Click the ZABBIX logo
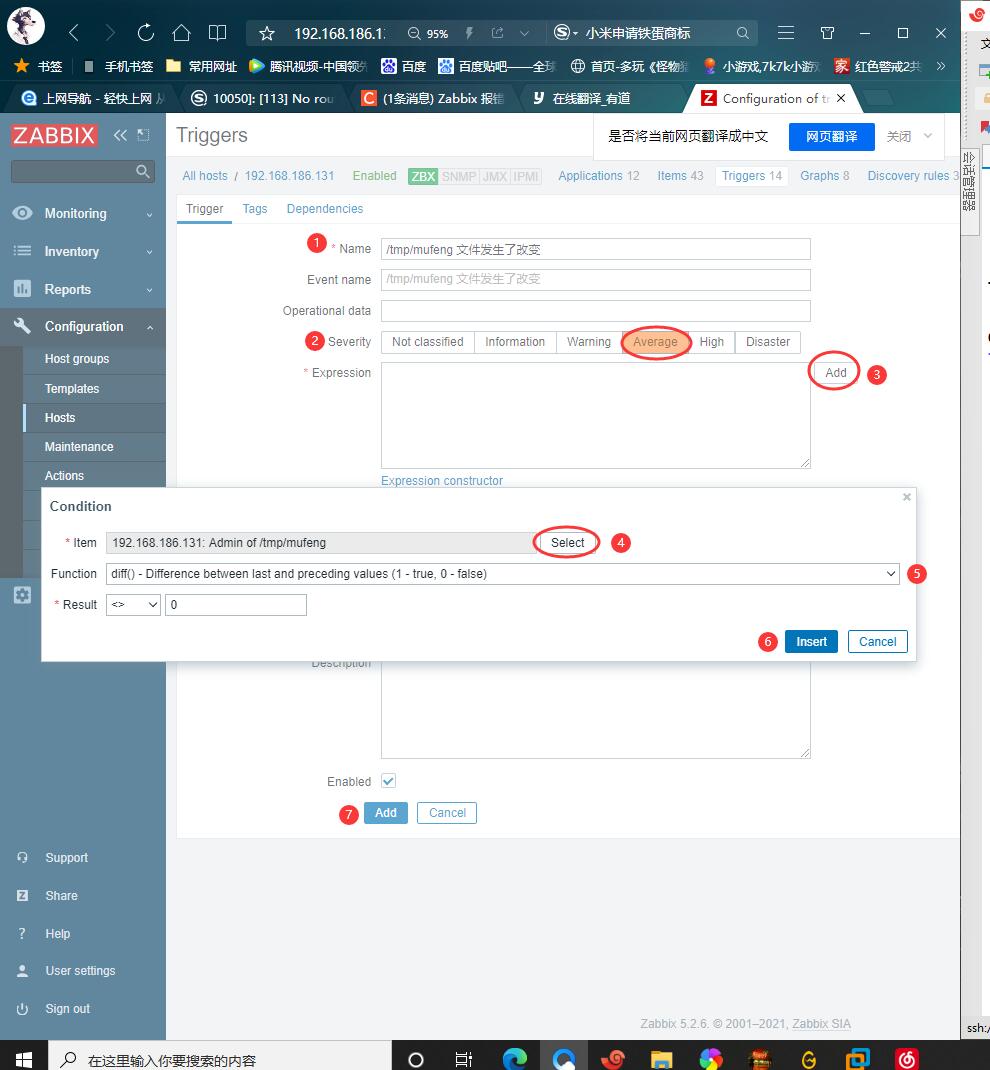Viewport: 990px width, 1070px height. pyautogui.click(x=54, y=135)
